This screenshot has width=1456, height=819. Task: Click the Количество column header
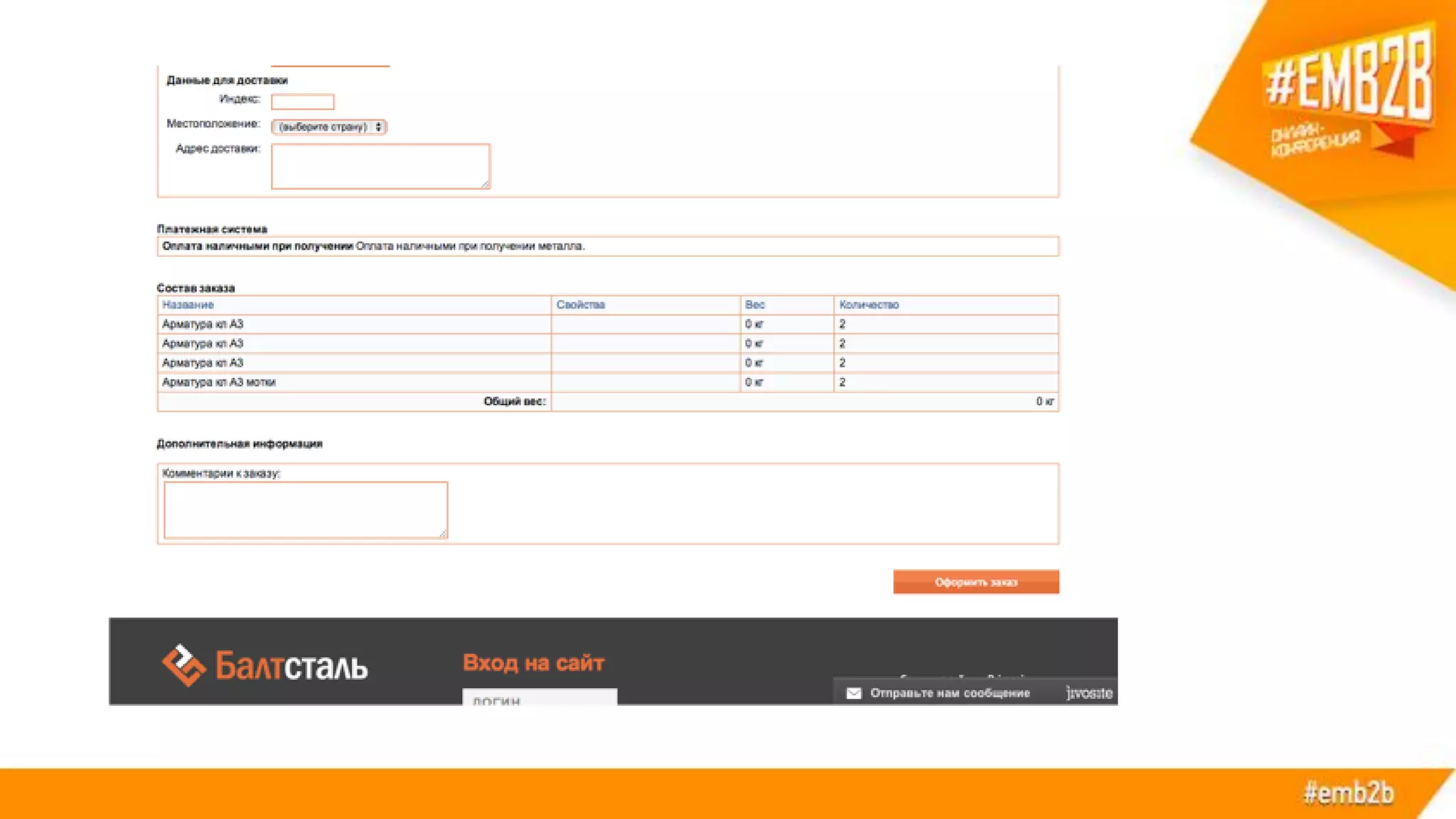(x=869, y=305)
